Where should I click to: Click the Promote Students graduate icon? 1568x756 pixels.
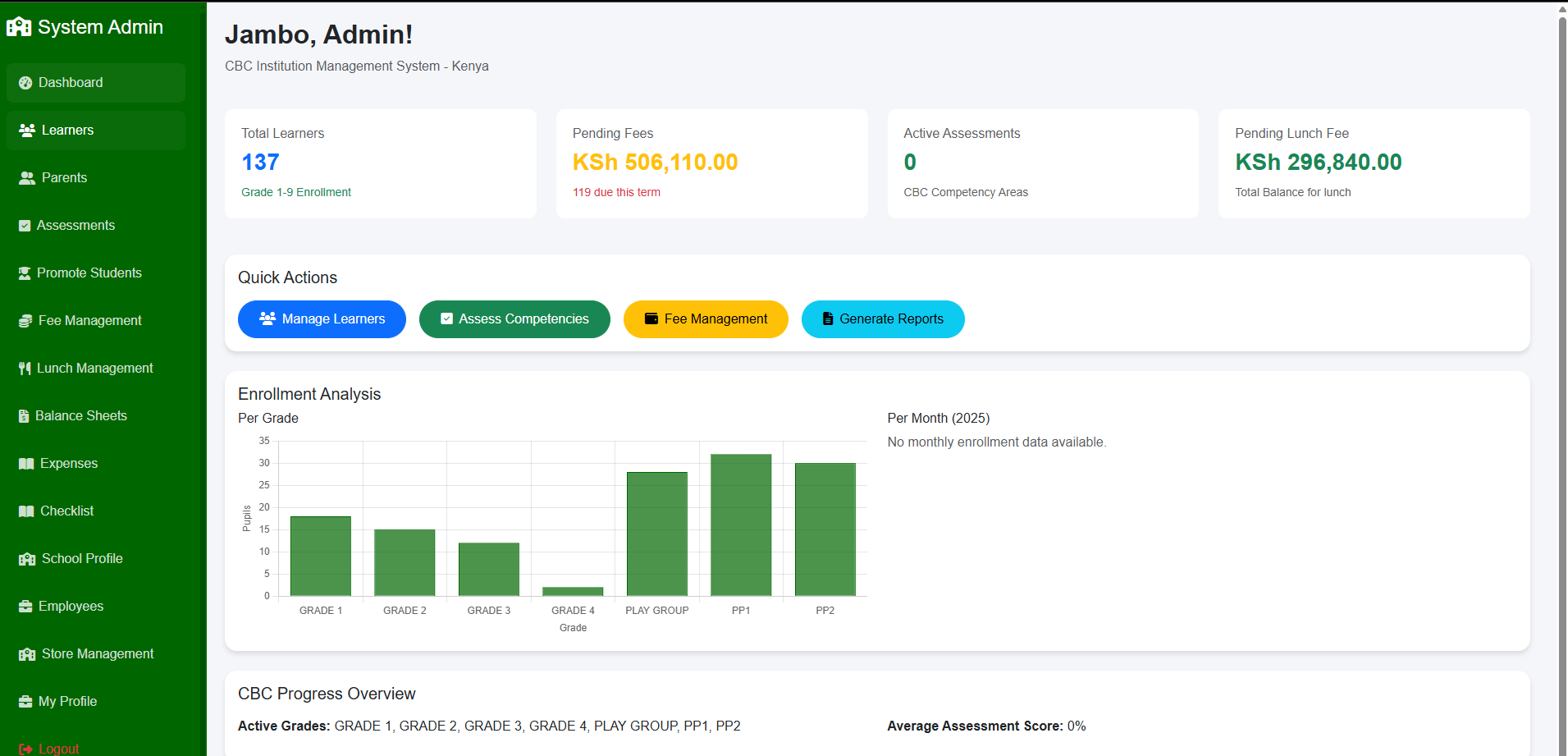[x=25, y=273]
